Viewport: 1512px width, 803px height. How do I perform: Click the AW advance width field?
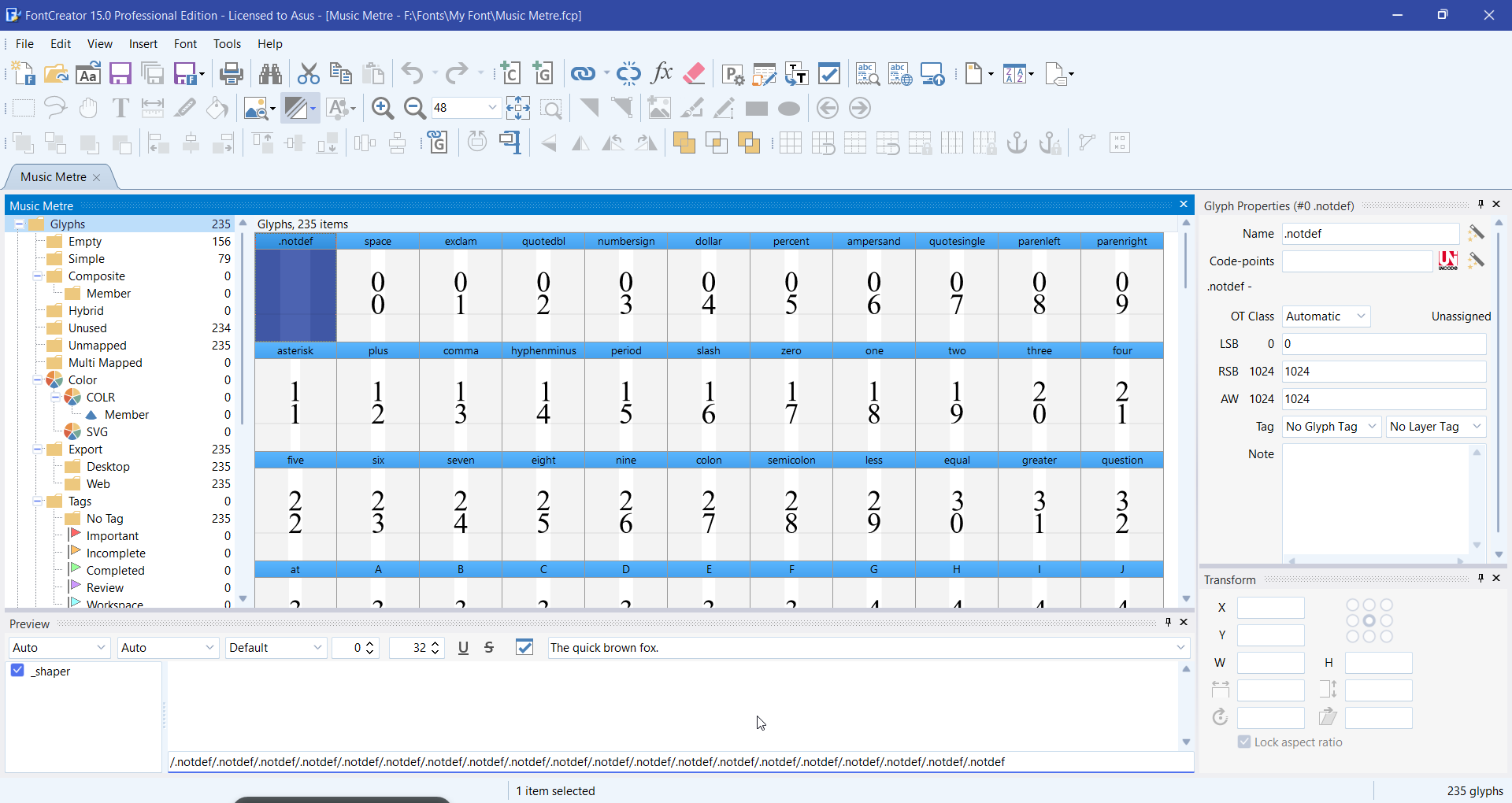(x=1384, y=399)
